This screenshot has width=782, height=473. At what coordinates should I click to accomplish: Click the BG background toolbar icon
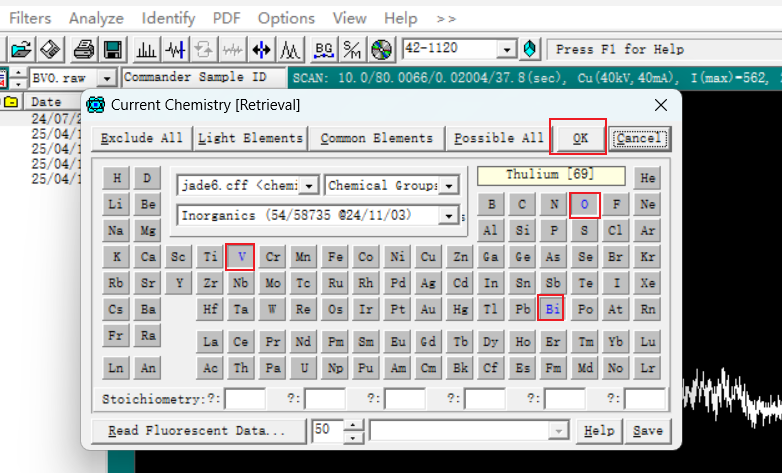tap(324, 50)
